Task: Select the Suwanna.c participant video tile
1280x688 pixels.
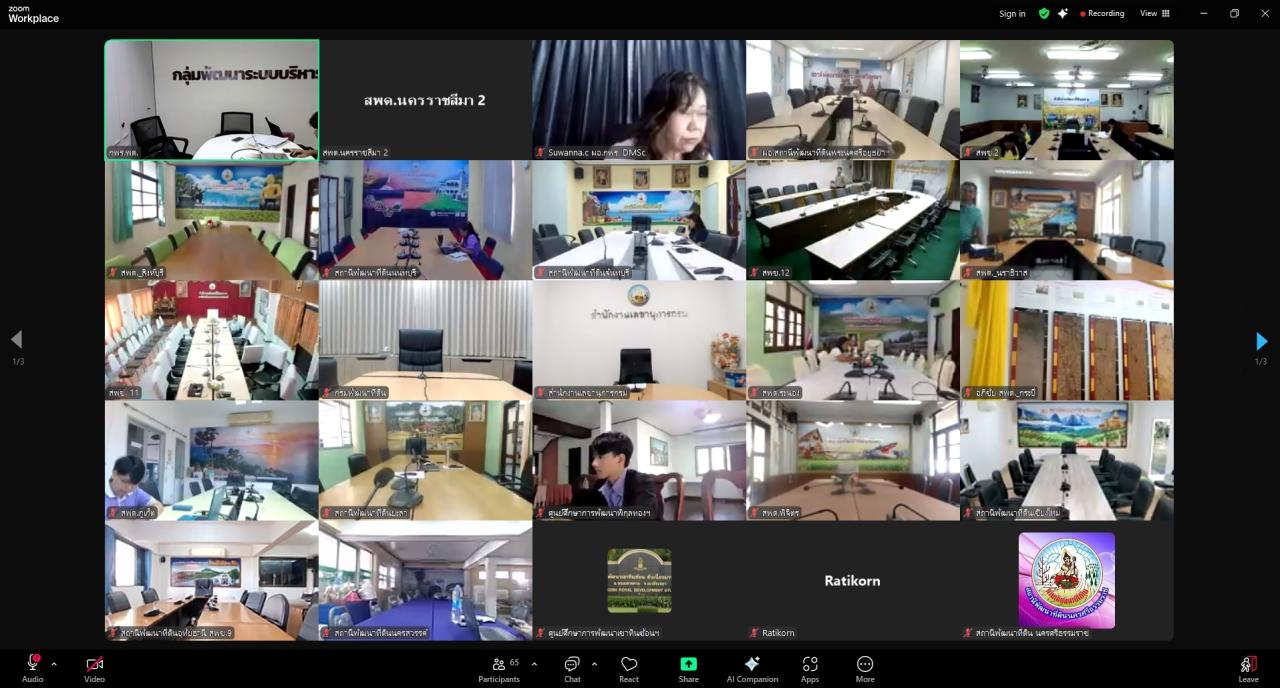Action: click(639, 100)
